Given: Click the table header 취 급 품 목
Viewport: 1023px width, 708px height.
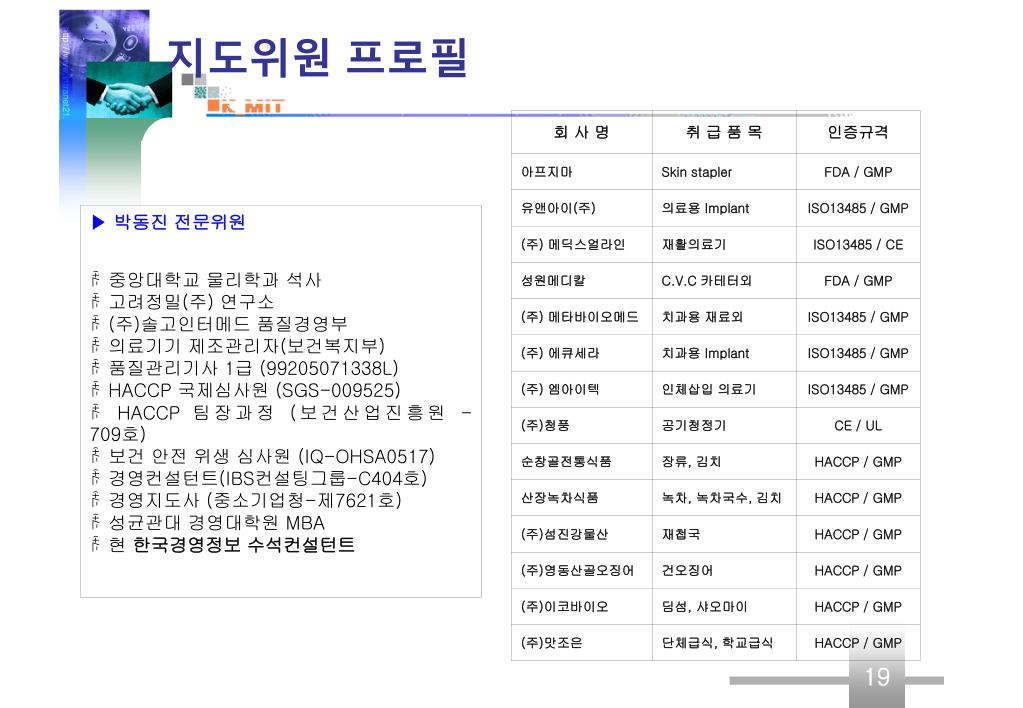Looking at the screenshot, I should tap(724, 132).
